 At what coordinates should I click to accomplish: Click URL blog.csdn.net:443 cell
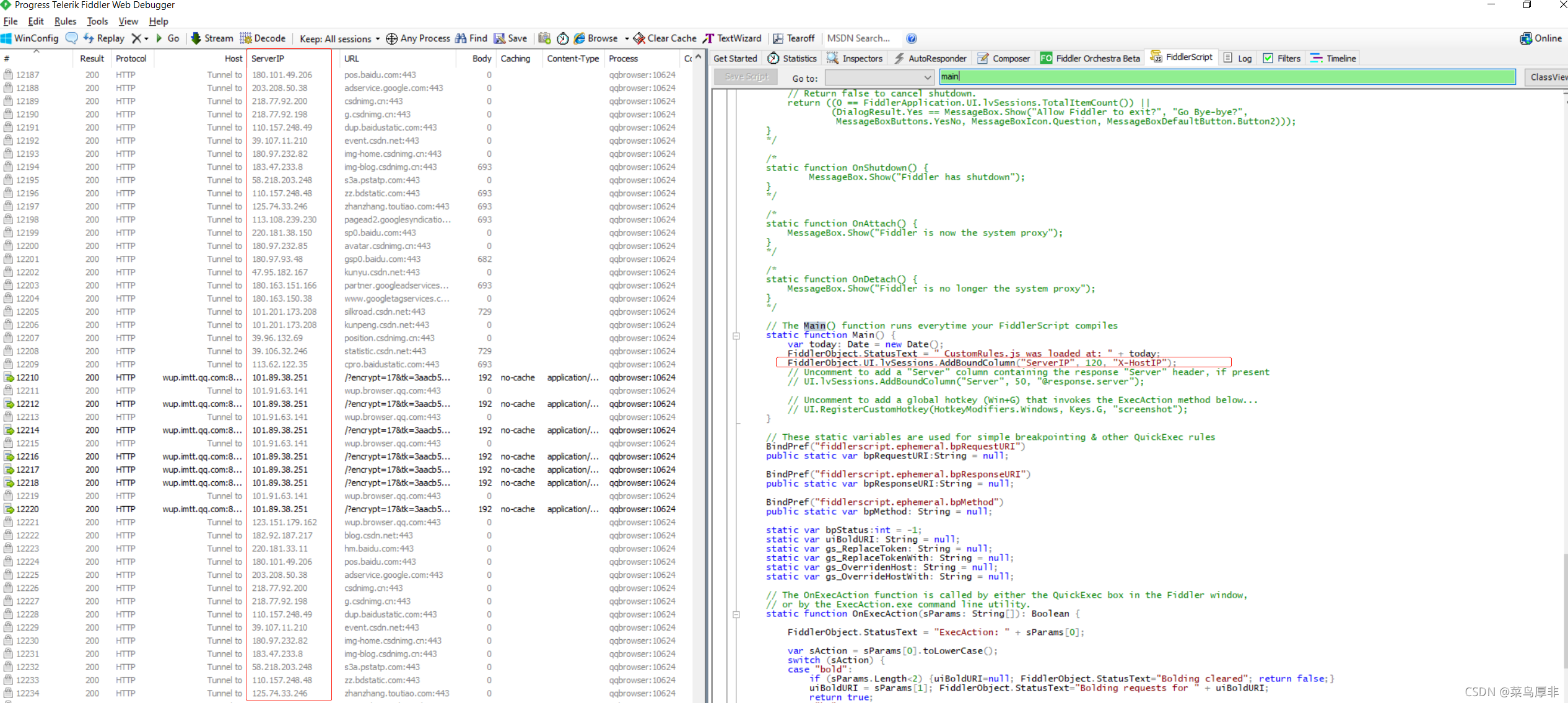coord(378,536)
